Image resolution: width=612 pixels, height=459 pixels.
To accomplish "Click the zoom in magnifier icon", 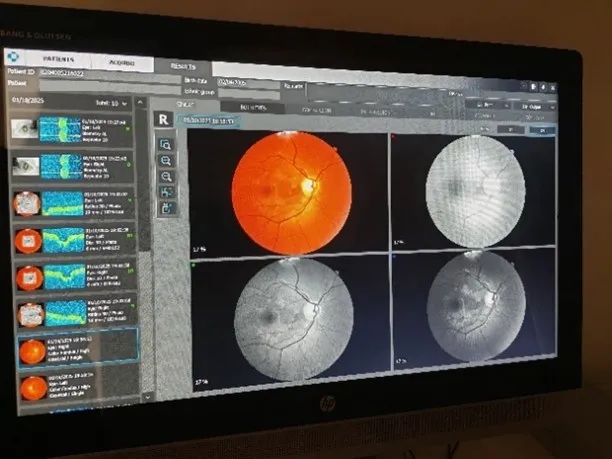I will 166,161.
